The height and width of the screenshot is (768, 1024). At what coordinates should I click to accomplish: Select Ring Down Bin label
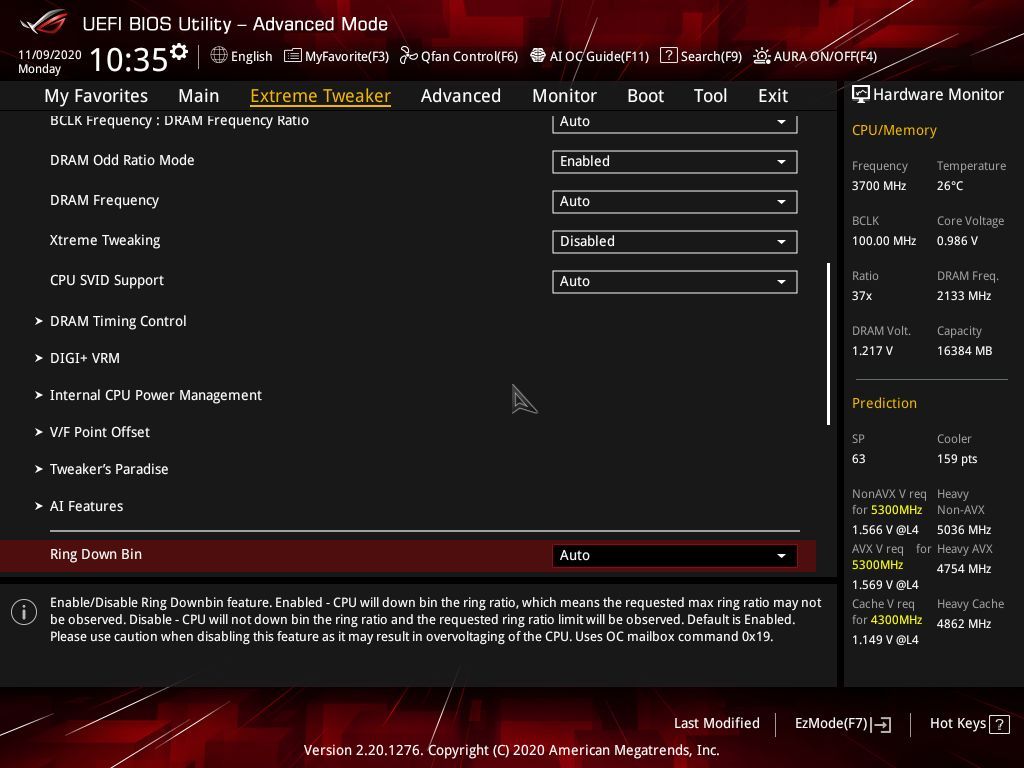pyautogui.click(x=96, y=554)
